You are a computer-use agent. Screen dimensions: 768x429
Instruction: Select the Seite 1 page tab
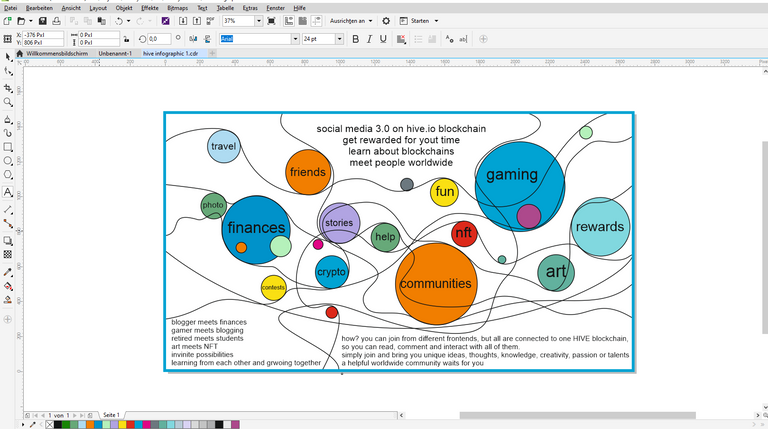(x=111, y=415)
